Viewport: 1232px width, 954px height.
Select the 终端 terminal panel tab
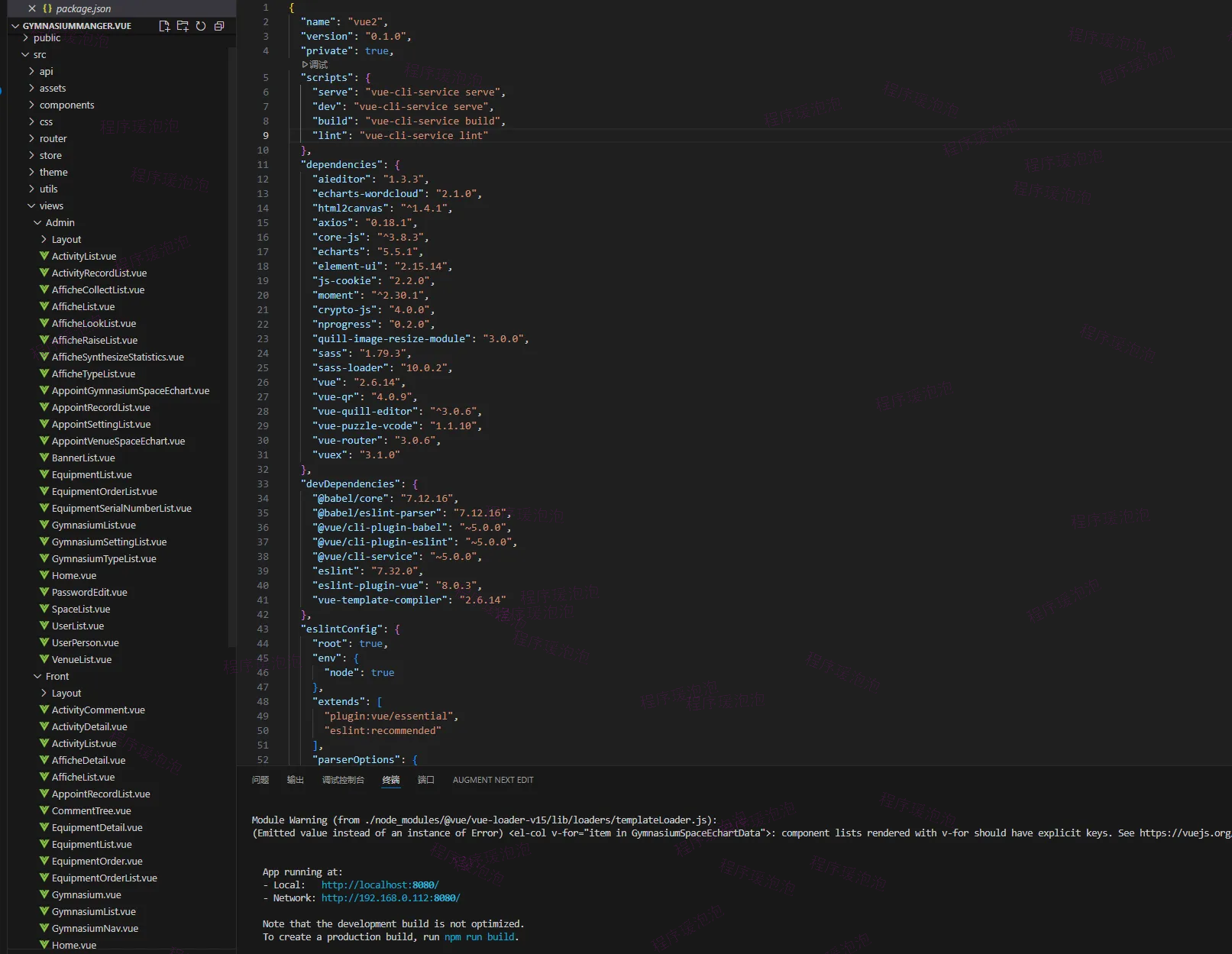391,780
